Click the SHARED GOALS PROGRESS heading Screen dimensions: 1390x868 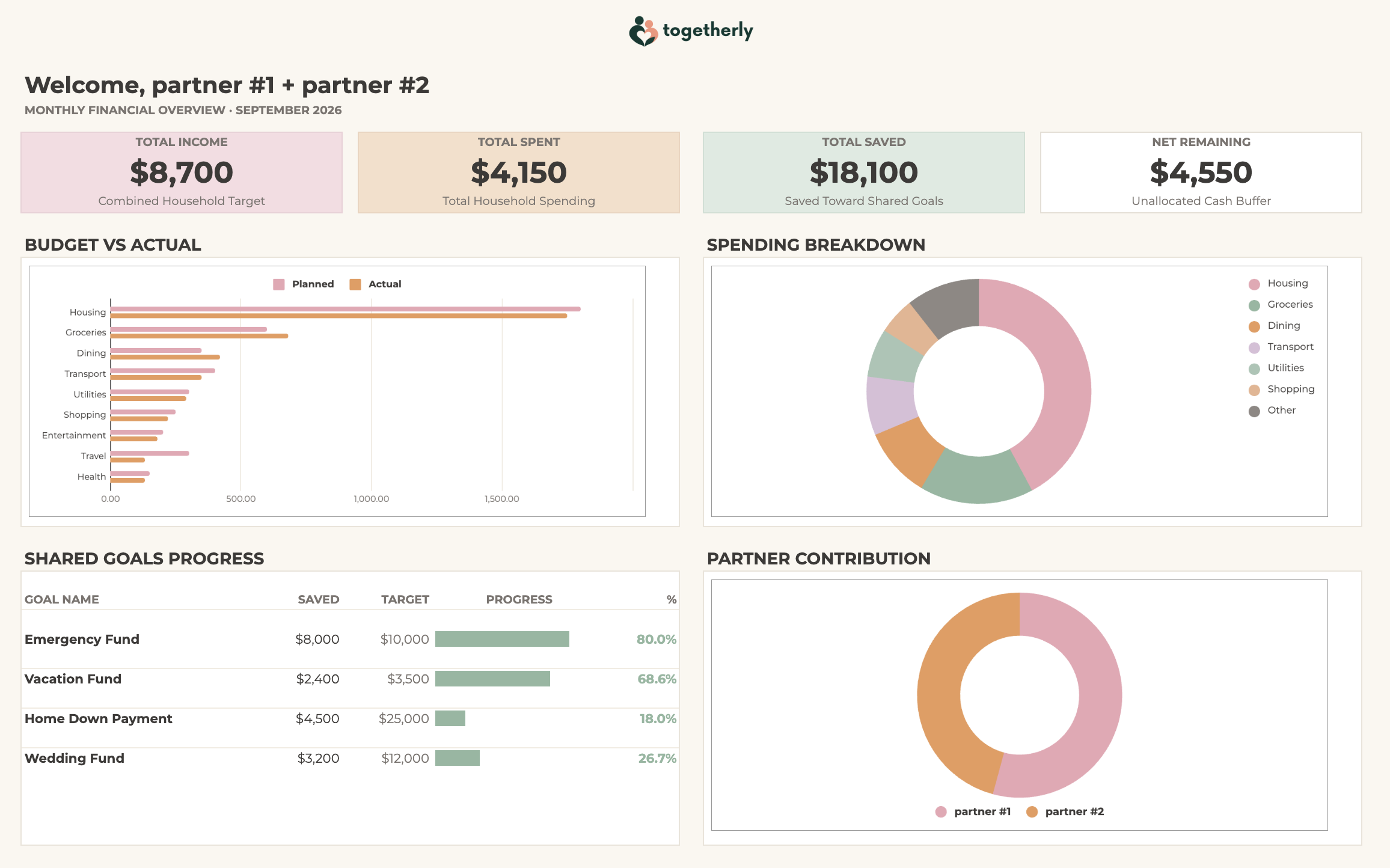tap(144, 559)
